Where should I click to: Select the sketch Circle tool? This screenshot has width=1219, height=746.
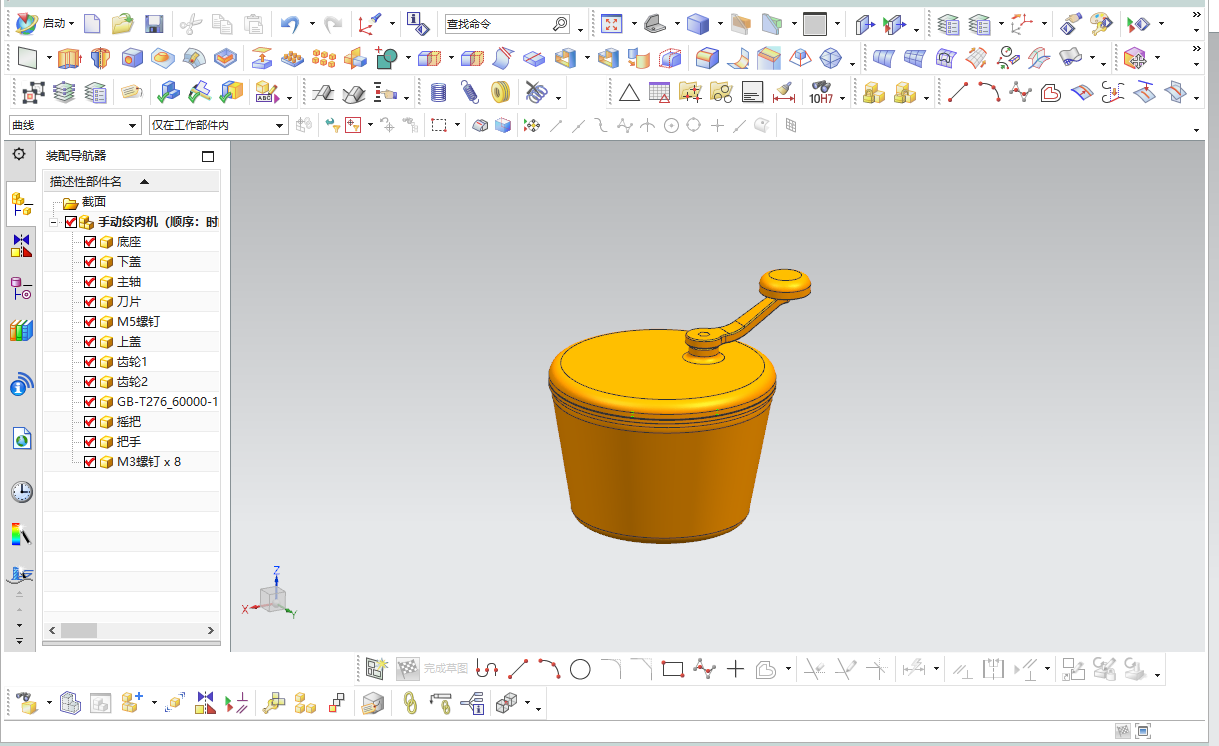point(580,668)
